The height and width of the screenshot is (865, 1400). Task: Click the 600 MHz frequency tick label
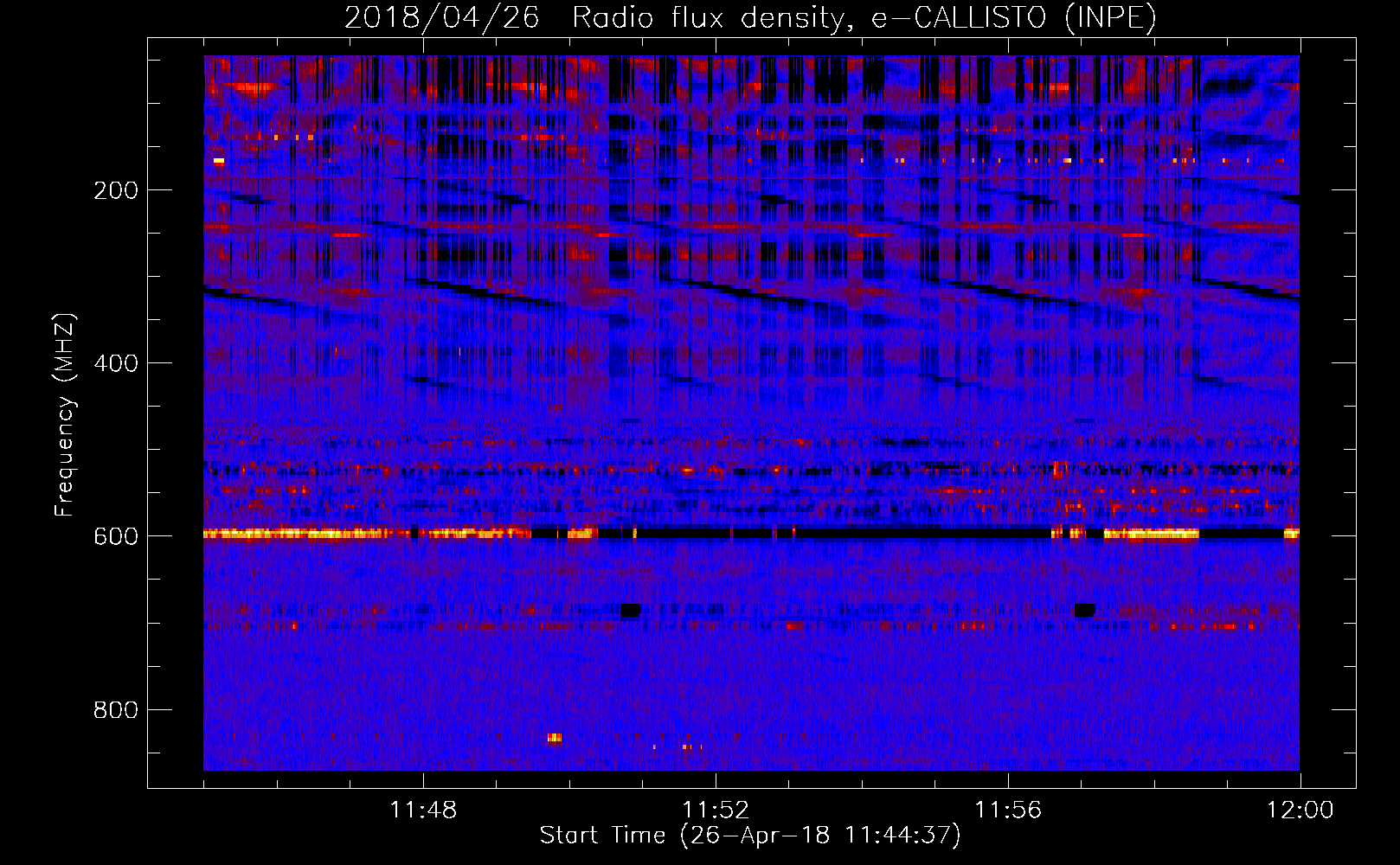coord(116,536)
